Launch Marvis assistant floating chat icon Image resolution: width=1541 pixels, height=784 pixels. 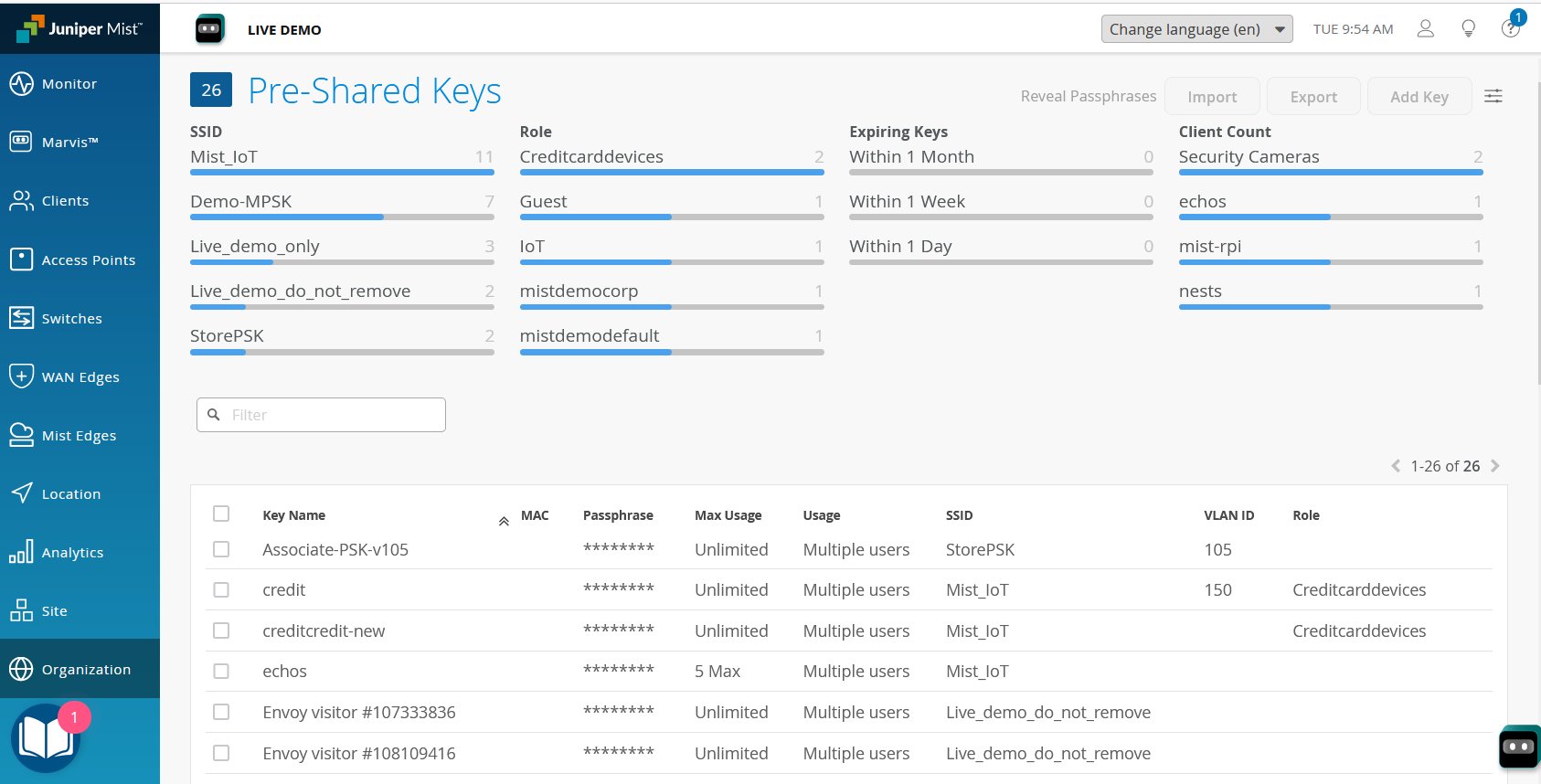(x=1518, y=747)
